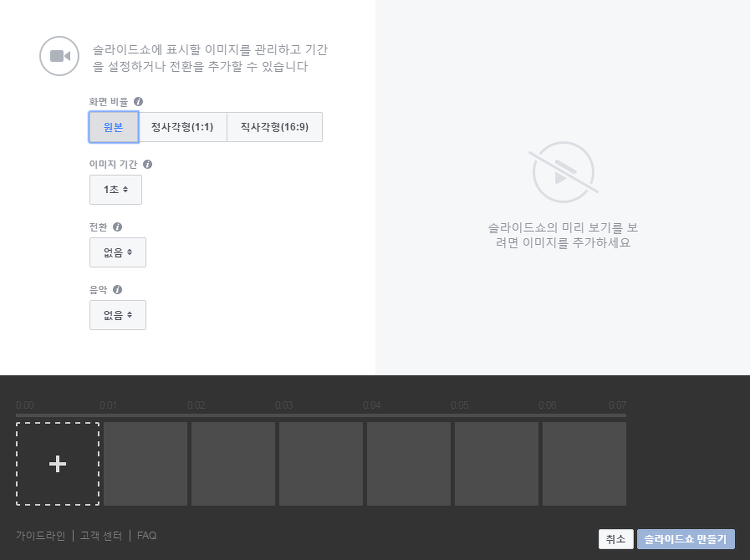Open info tooltip next to 화면 비율

[138, 101]
